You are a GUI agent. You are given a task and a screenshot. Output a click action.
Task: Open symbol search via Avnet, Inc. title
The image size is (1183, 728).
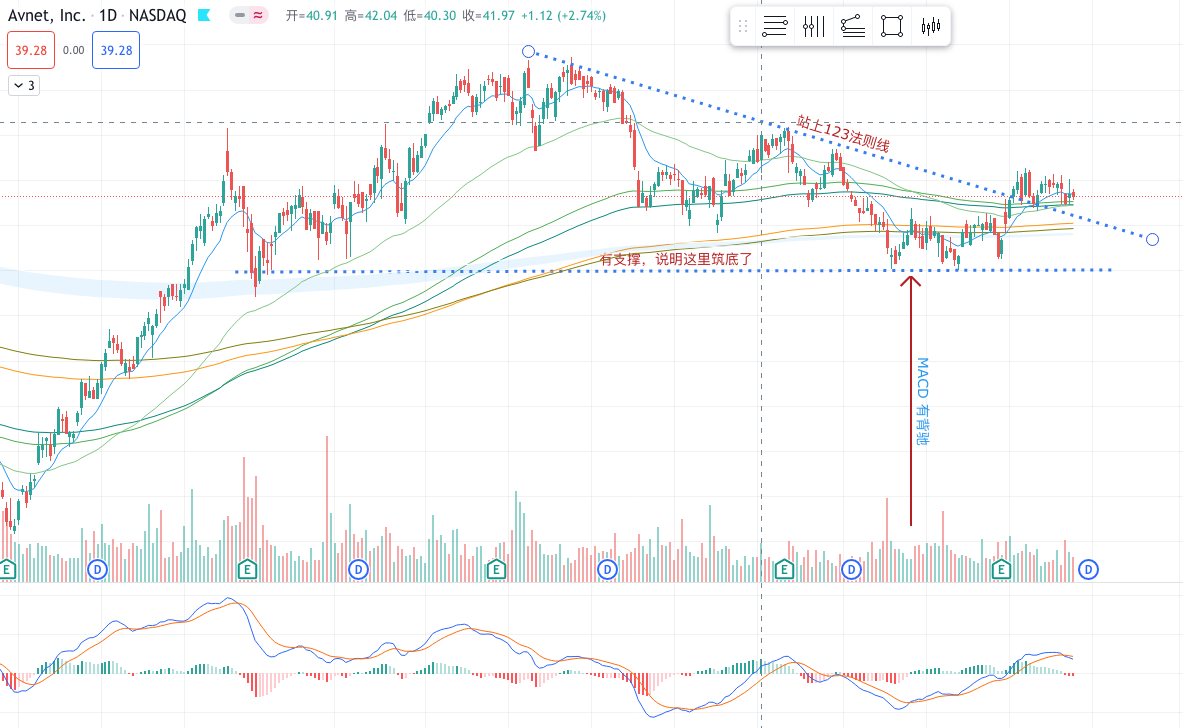47,16
